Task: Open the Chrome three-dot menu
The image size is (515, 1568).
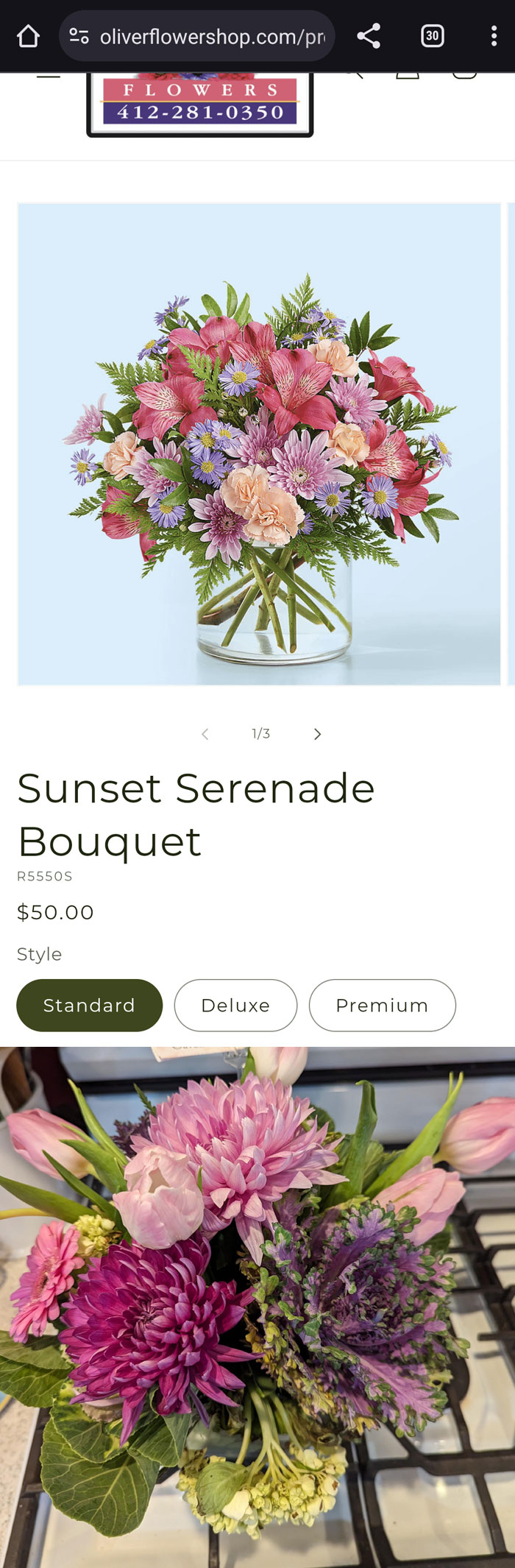Action: tap(494, 35)
